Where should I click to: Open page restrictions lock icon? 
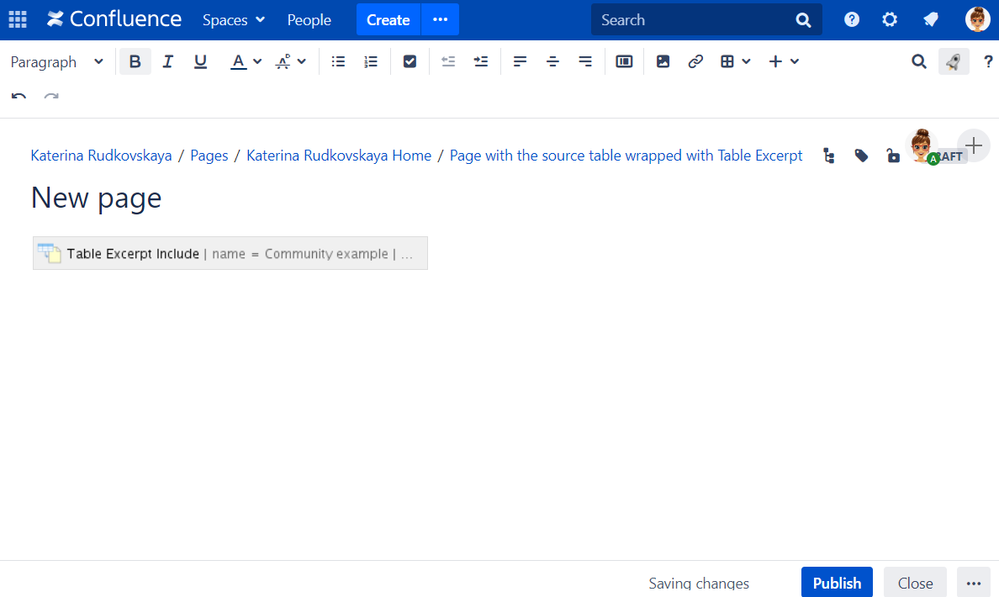coord(893,156)
